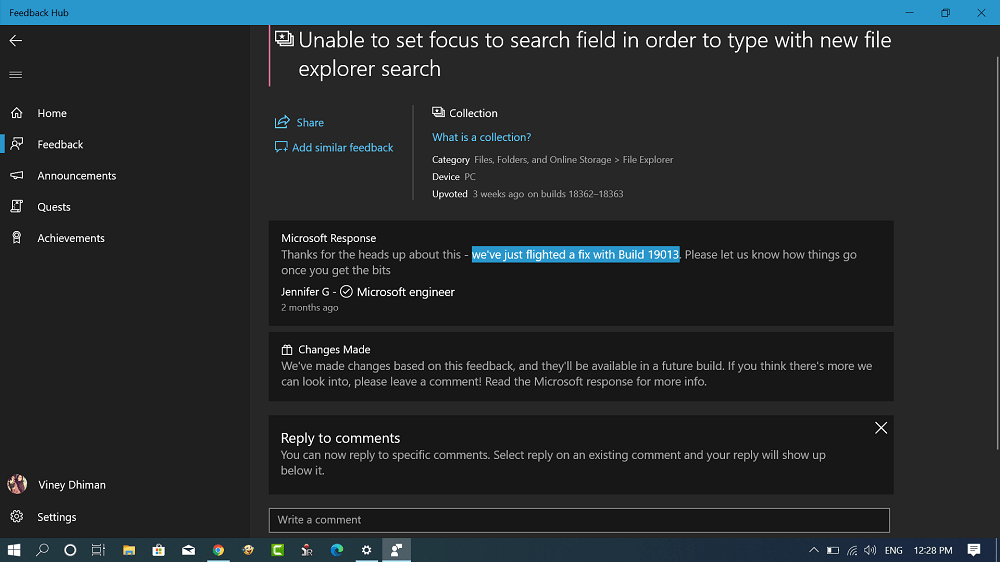Open Google Chrome from taskbar
The image size is (1000, 562).
218,550
